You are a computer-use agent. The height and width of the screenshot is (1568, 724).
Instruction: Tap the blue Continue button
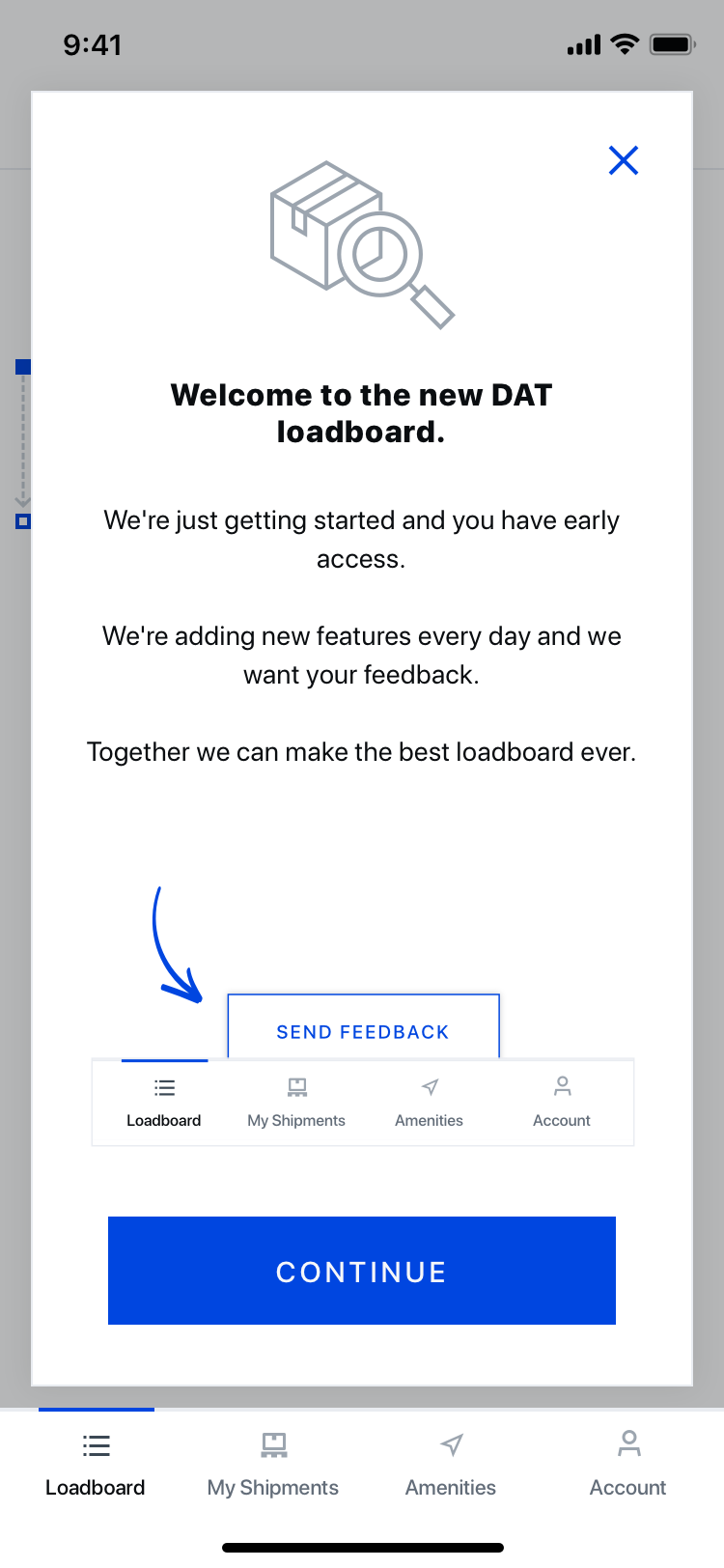[361, 1271]
